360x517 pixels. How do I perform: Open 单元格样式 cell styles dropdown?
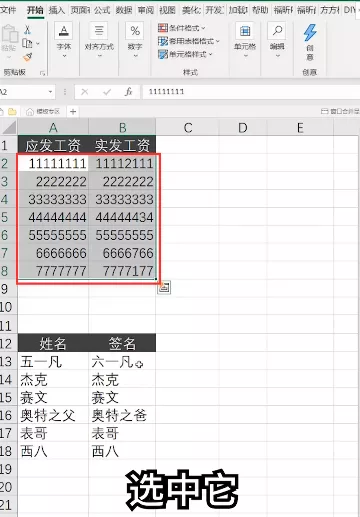[185, 54]
